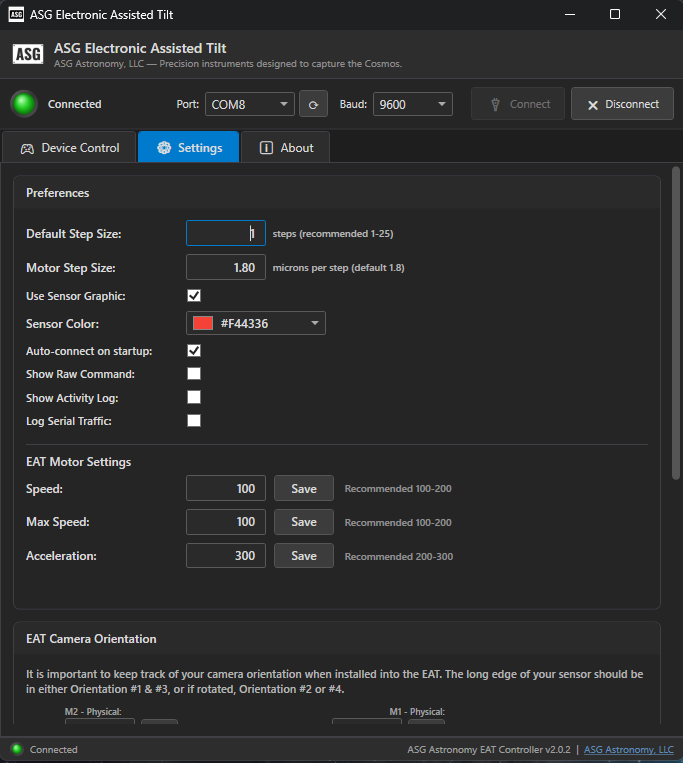Click the green connection status LED

tap(24, 104)
